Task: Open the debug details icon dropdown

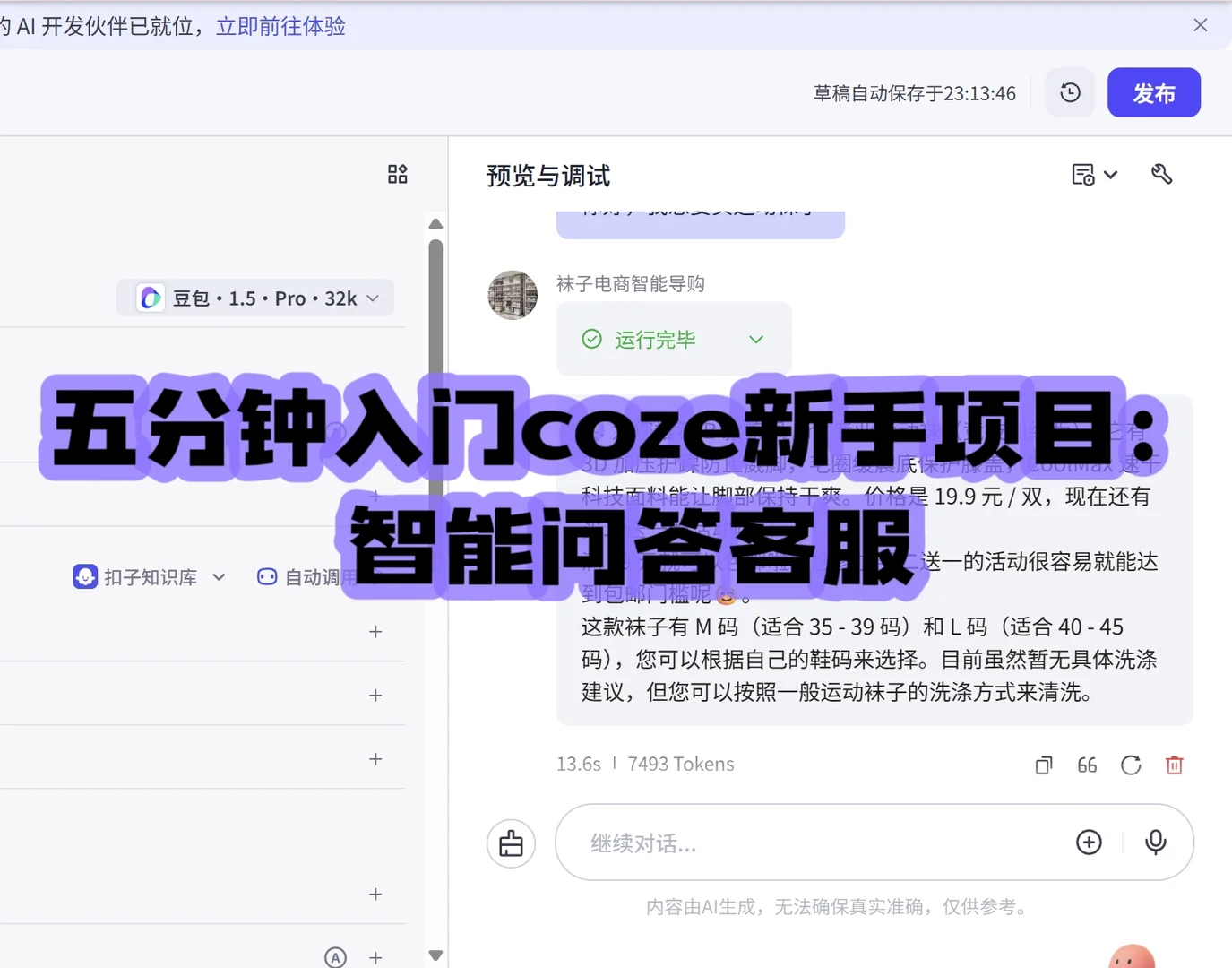Action: click(x=1094, y=175)
